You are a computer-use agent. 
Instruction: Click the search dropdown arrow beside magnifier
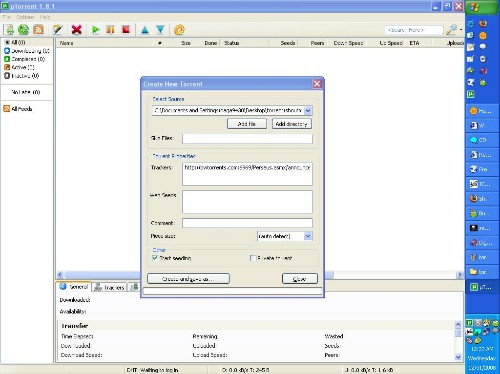pyautogui.click(x=461, y=30)
